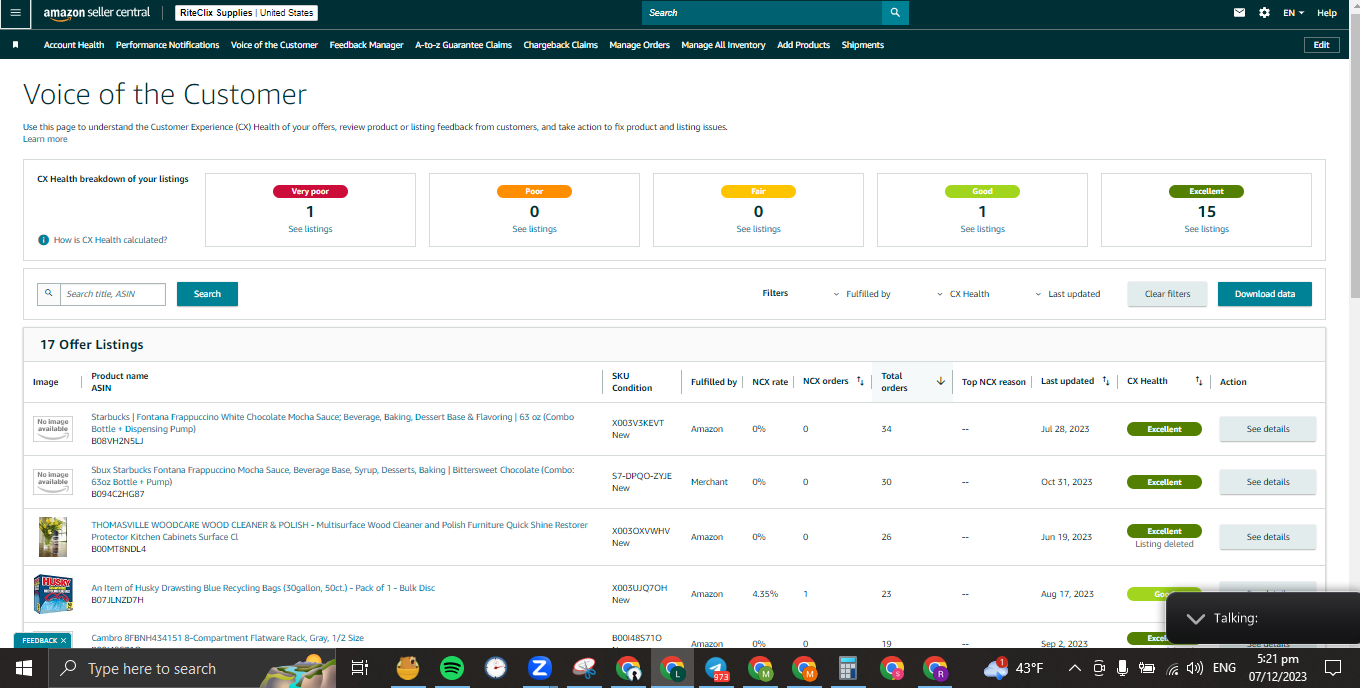Click the Clear filters button

tap(1168, 294)
